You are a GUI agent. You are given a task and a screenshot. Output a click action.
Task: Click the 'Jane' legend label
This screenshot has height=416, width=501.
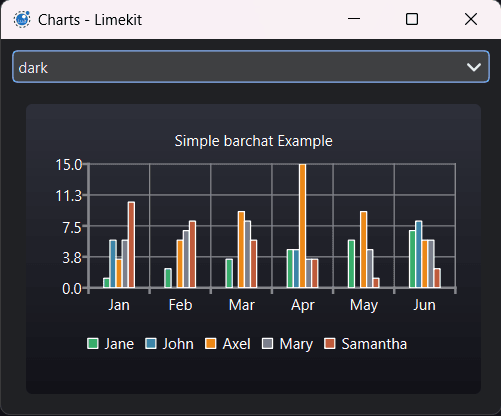[119, 344]
